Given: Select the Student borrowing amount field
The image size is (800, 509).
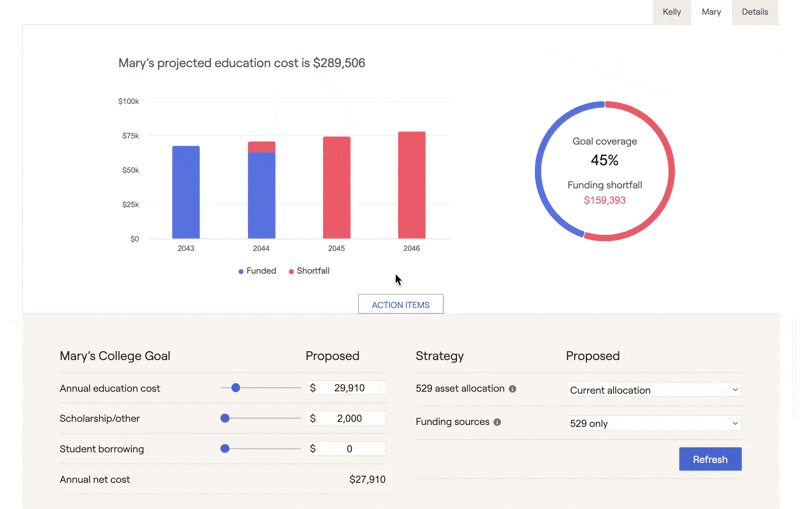Looking at the screenshot, I should (353, 449).
